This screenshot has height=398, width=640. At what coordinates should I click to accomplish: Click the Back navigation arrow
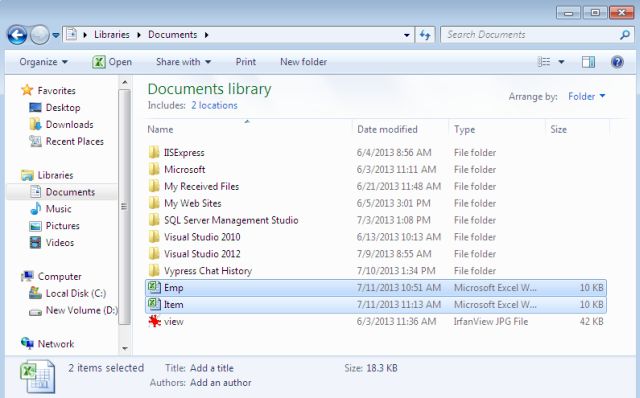[x=17, y=35]
